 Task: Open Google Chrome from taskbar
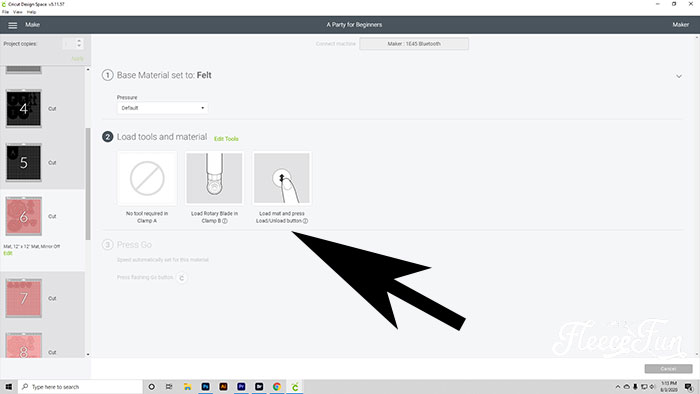pyautogui.click(x=277, y=387)
